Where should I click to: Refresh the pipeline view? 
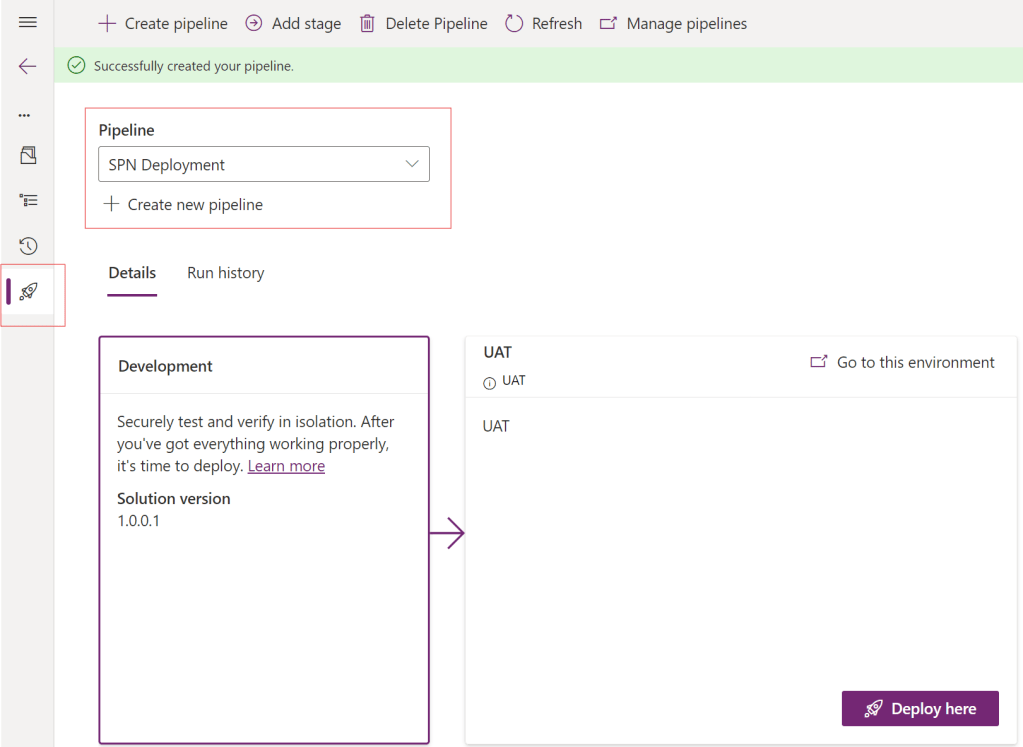543,23
